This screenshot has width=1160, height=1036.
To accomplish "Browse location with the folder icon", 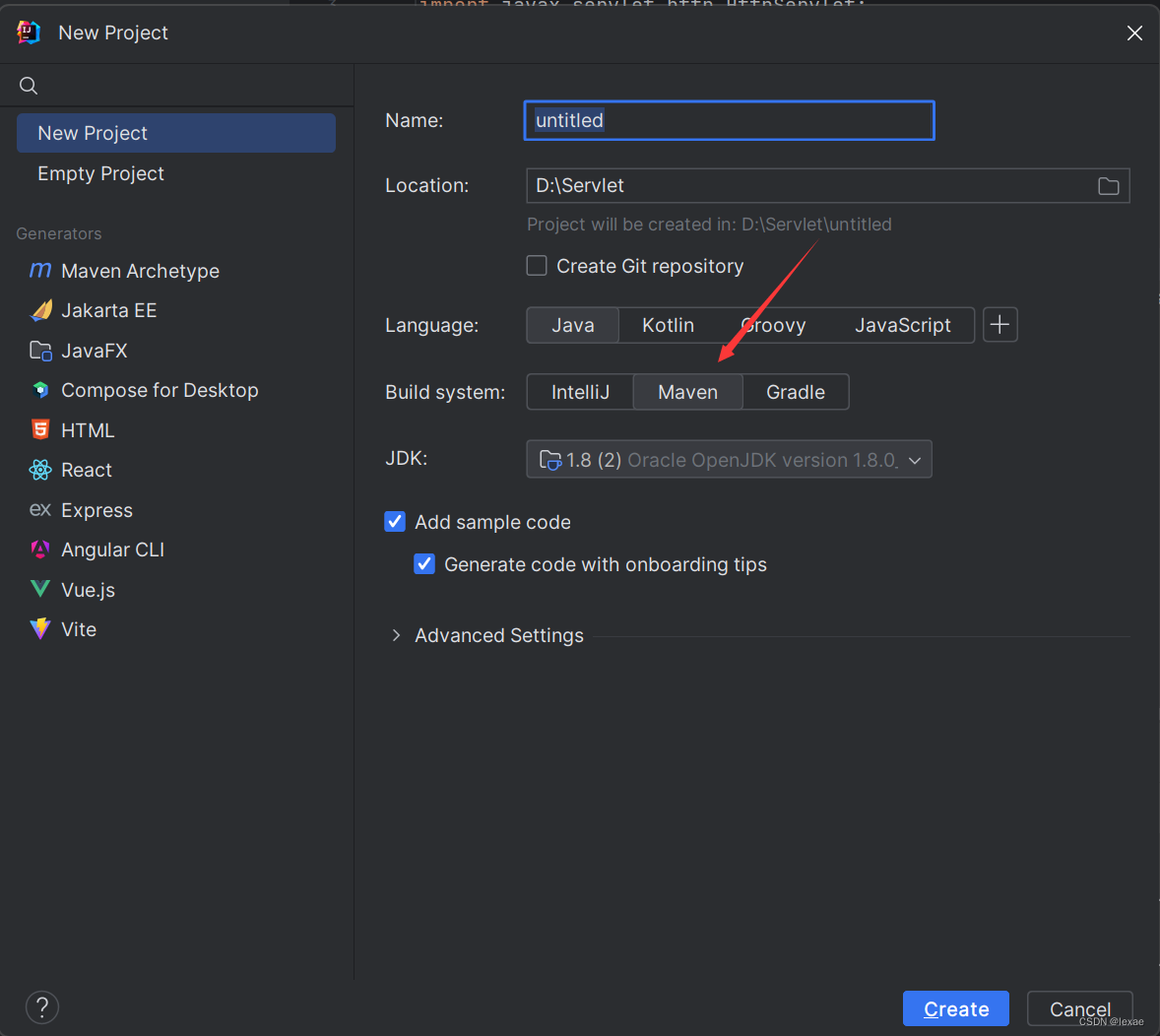I will point(1108,186).
